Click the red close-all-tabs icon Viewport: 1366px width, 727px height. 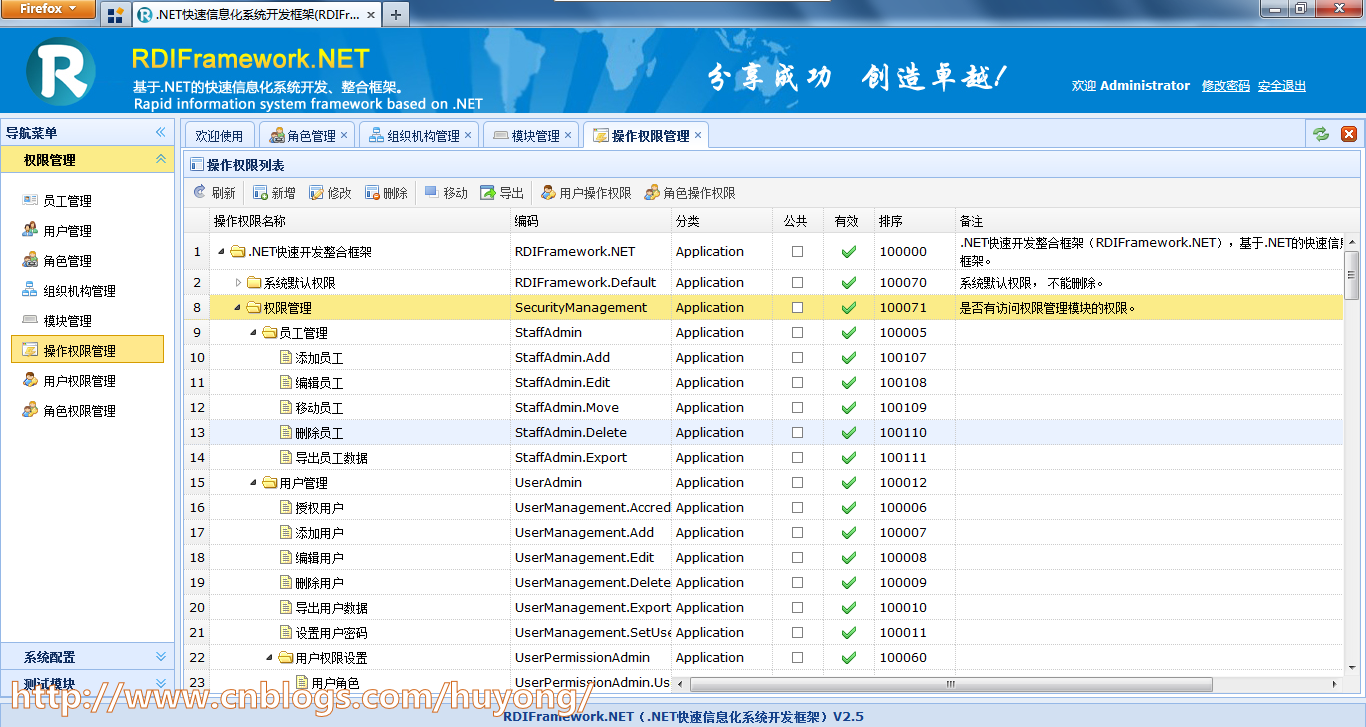[x=1348, y=134]
